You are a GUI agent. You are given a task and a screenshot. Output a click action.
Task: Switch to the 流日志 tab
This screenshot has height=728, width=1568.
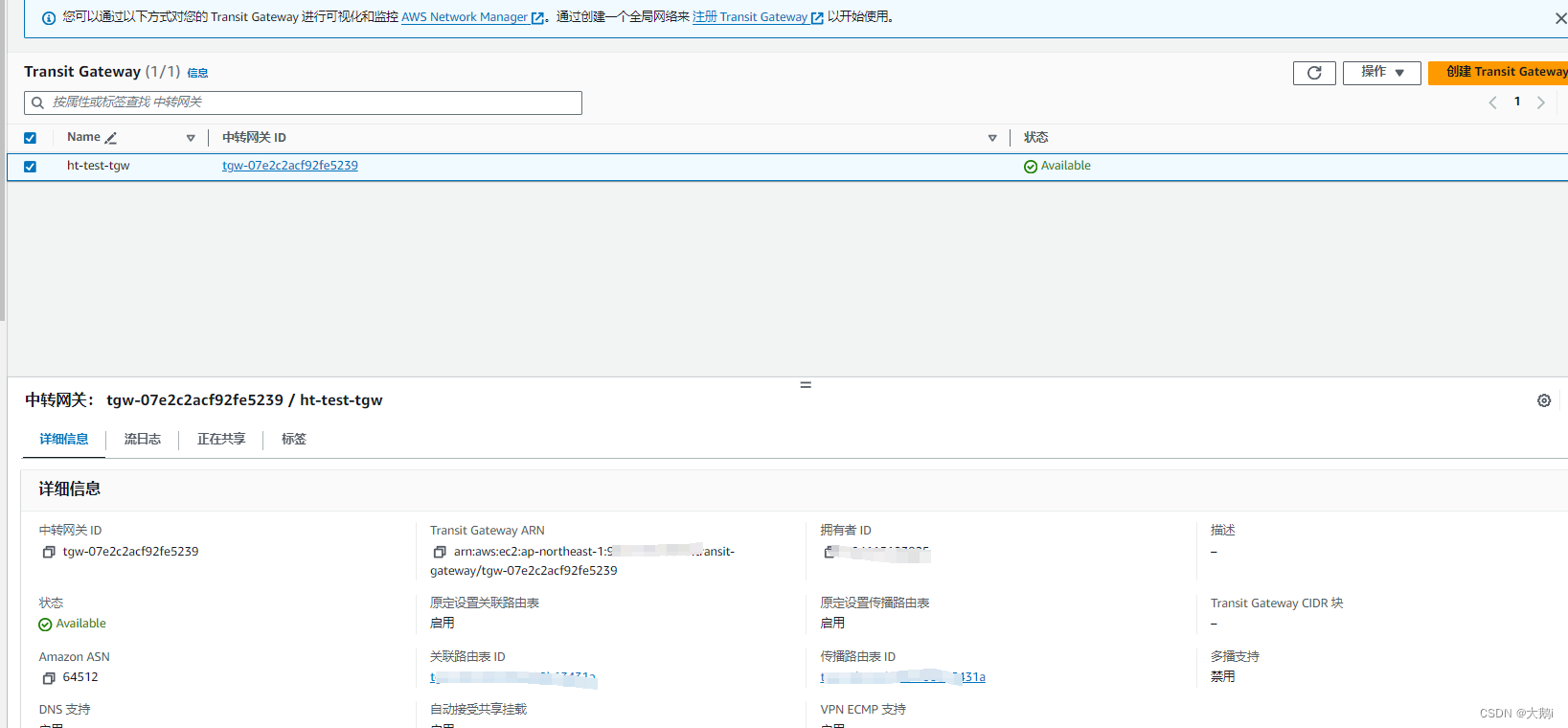click(x=143, y=439)
